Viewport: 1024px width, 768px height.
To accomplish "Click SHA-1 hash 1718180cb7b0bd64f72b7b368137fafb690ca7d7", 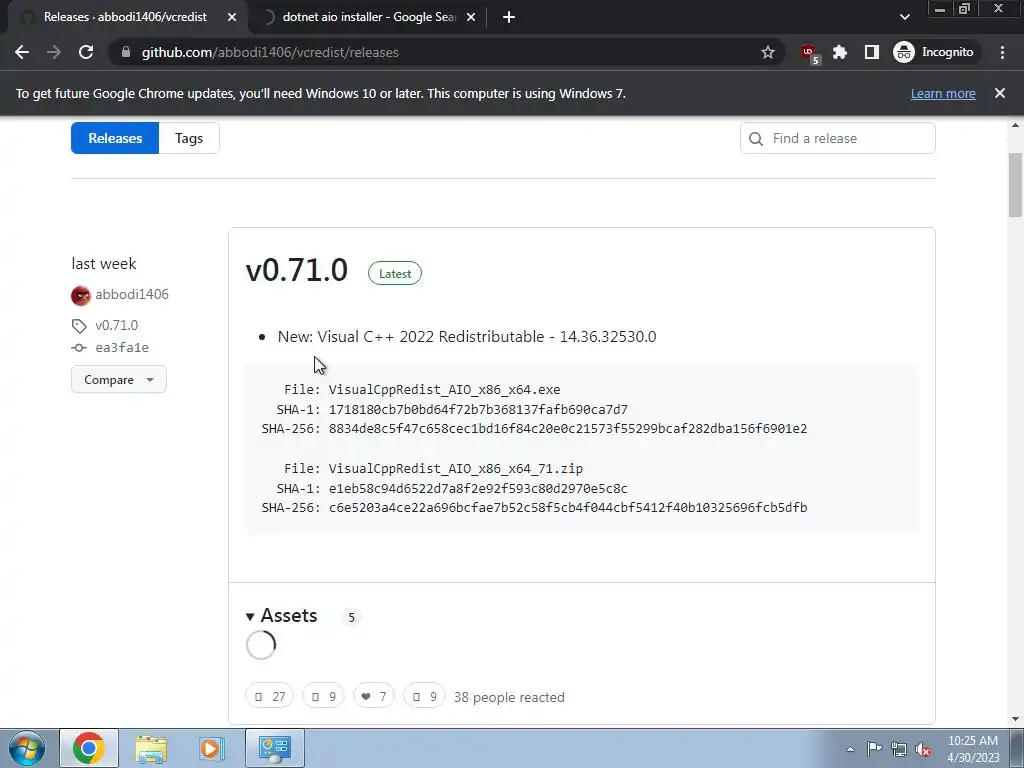I will [x=478, y=409].
